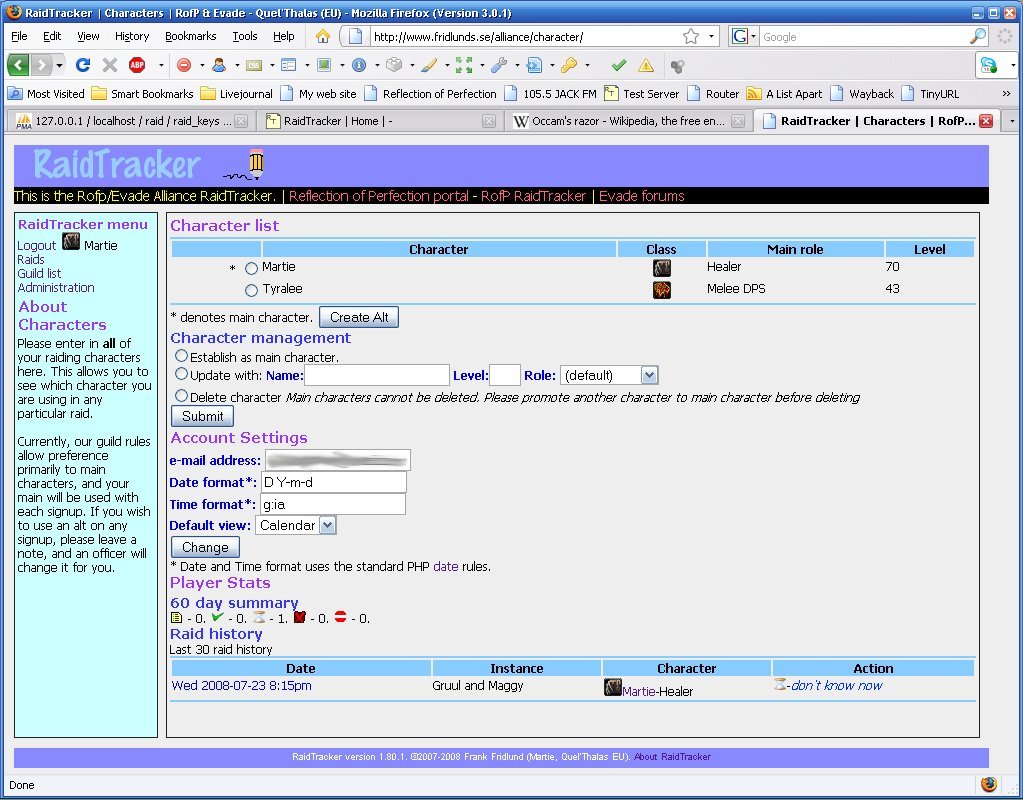Click the home icon beside the address bar
Screen dimensions: 1023x800
tap(323, 36)
